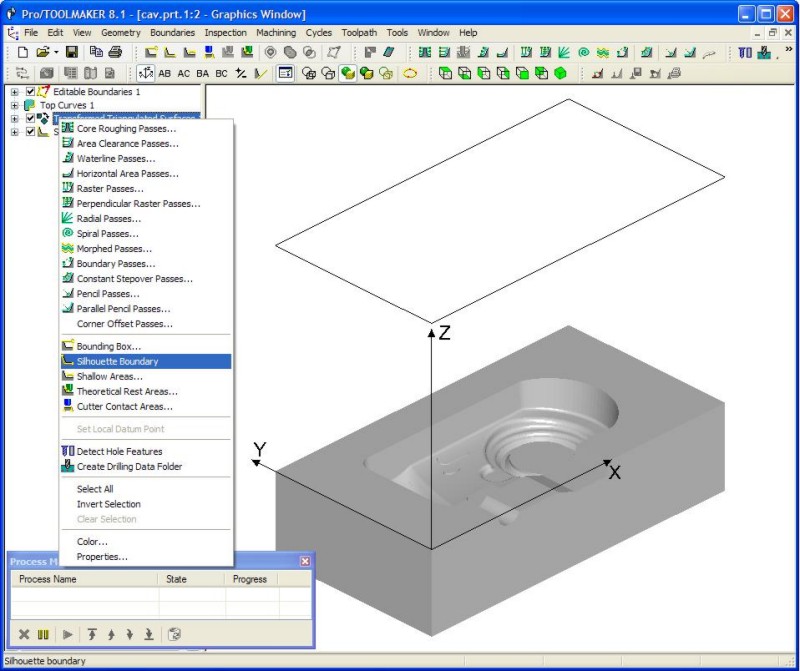
Task: Open Color option in context menu
Action: coord(146,542)
